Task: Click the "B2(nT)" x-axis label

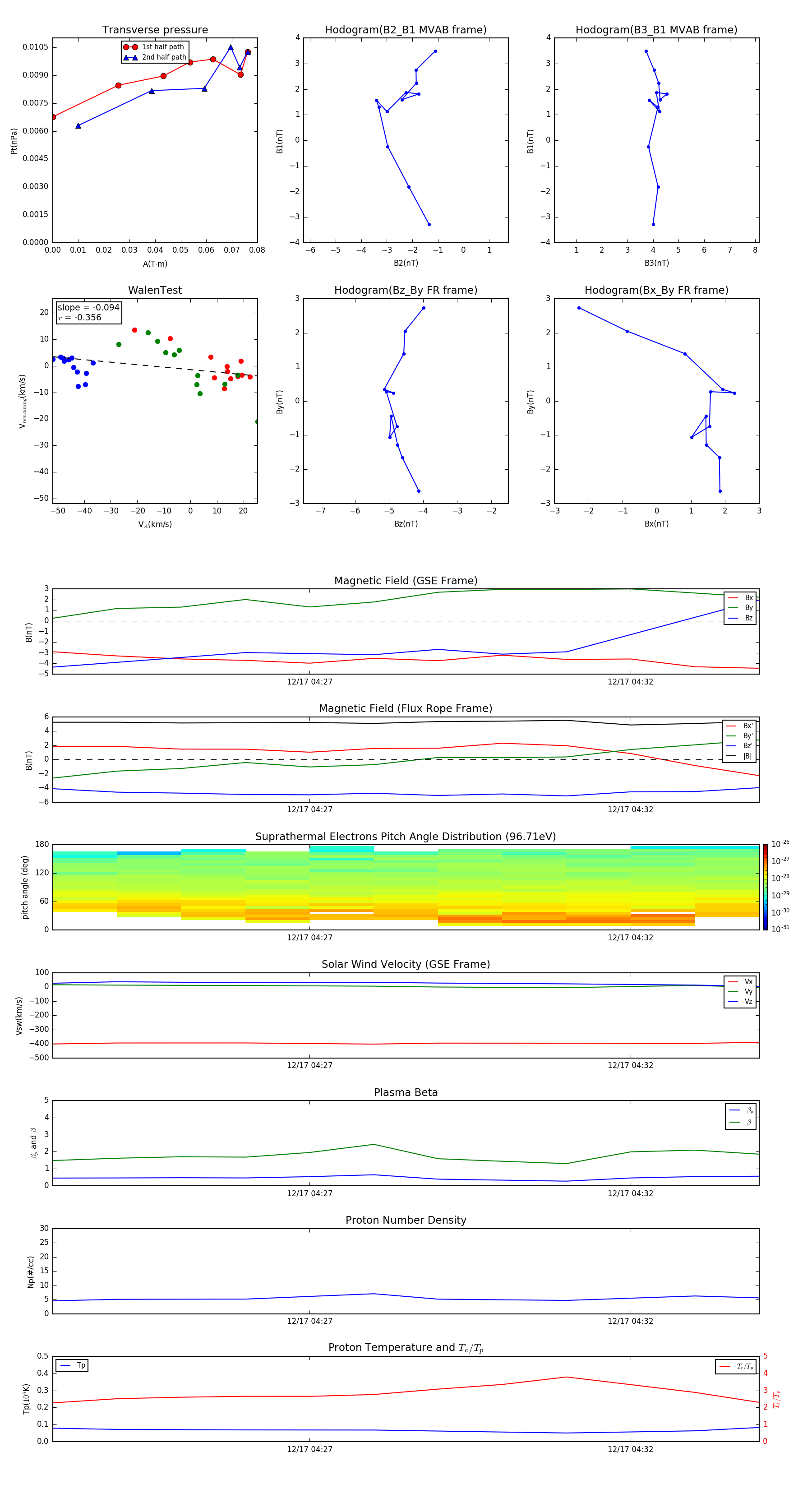Action: [406, 263]
